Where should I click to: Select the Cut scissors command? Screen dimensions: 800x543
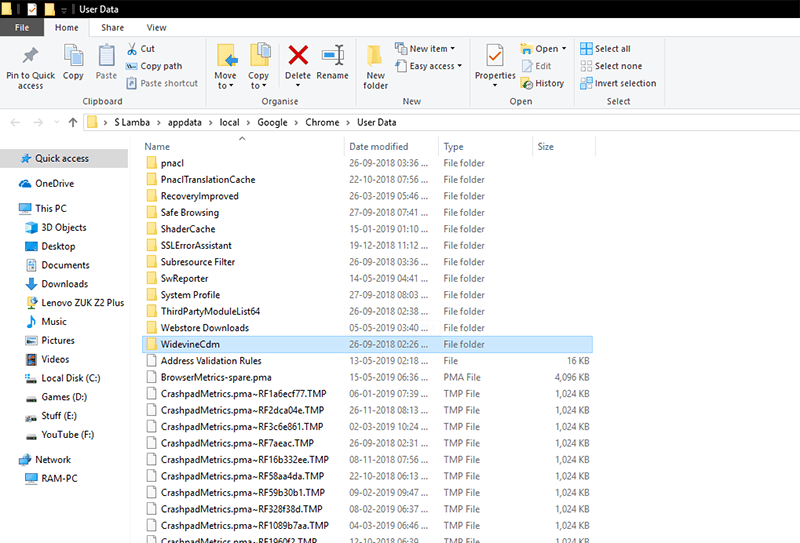(140, 48)
